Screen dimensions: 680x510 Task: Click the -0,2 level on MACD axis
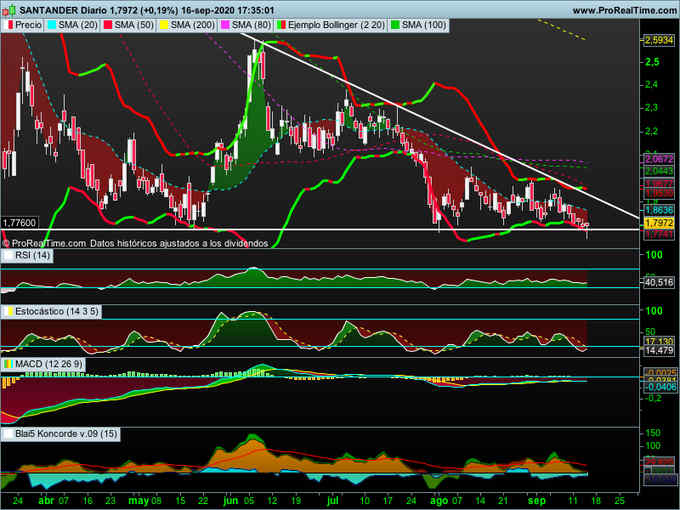click(653, 398)
